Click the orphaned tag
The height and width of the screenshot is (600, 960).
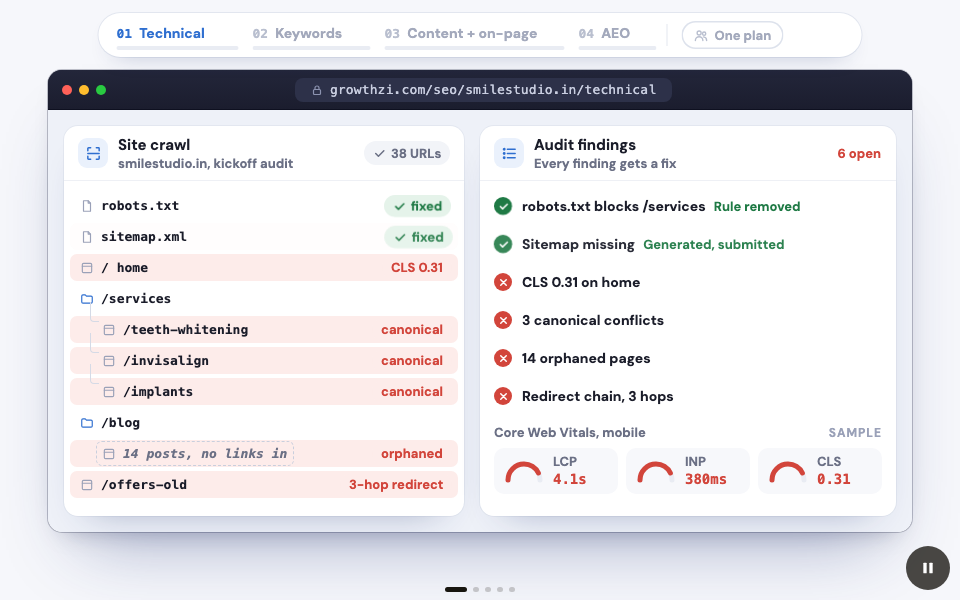click(411, 454)
